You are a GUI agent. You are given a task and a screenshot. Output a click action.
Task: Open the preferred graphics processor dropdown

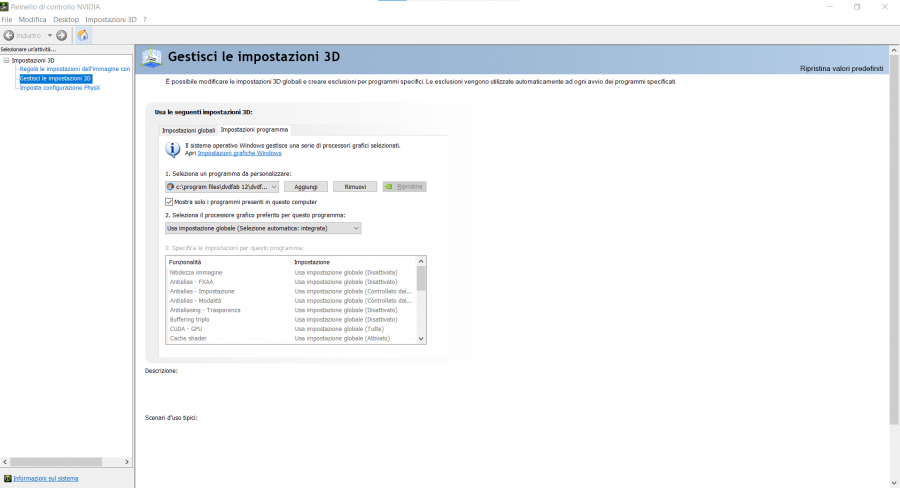tap(263, 228)
